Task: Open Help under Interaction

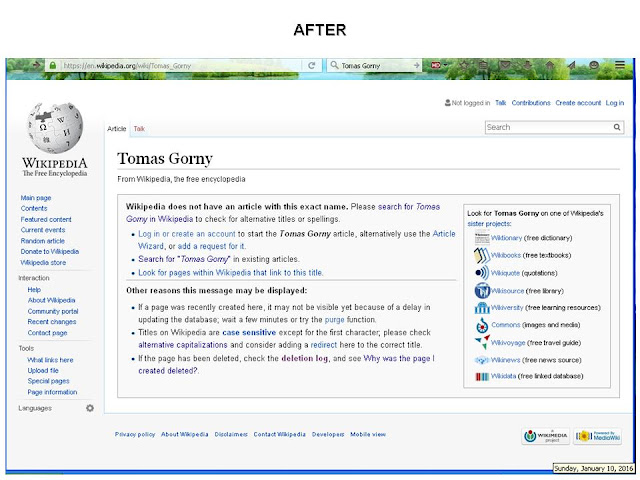Action: (x=34, y=289)
